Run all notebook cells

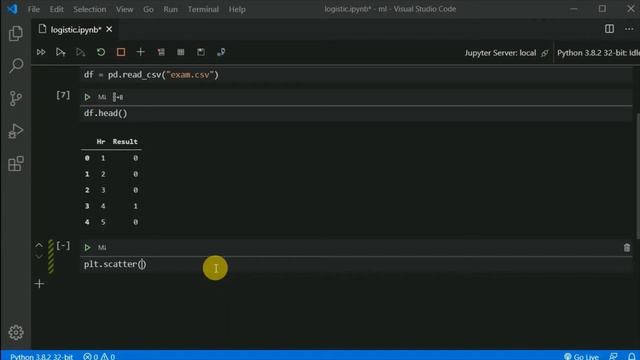(41, 52)
